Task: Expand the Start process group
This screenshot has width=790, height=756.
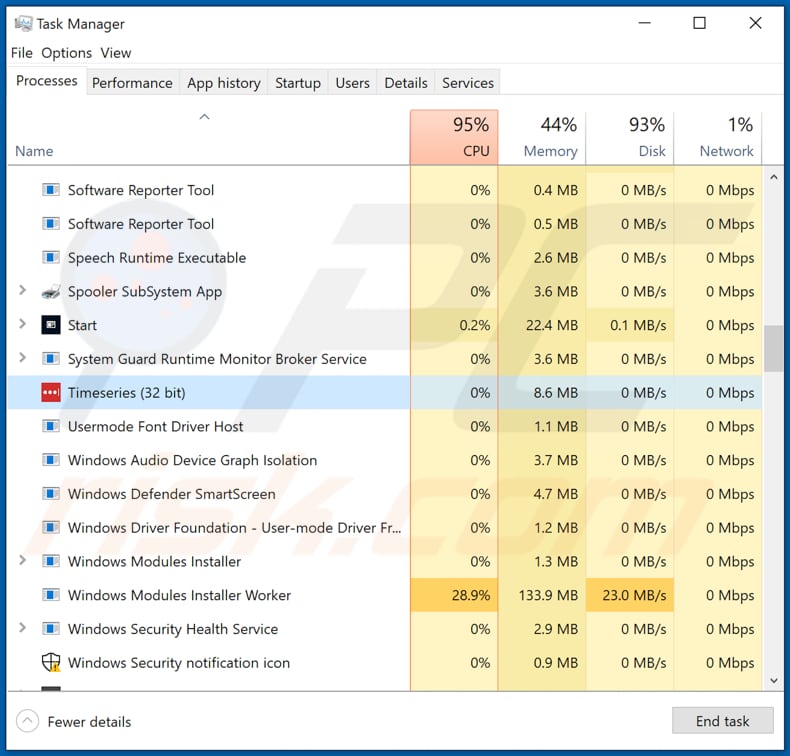Action: 22,324
